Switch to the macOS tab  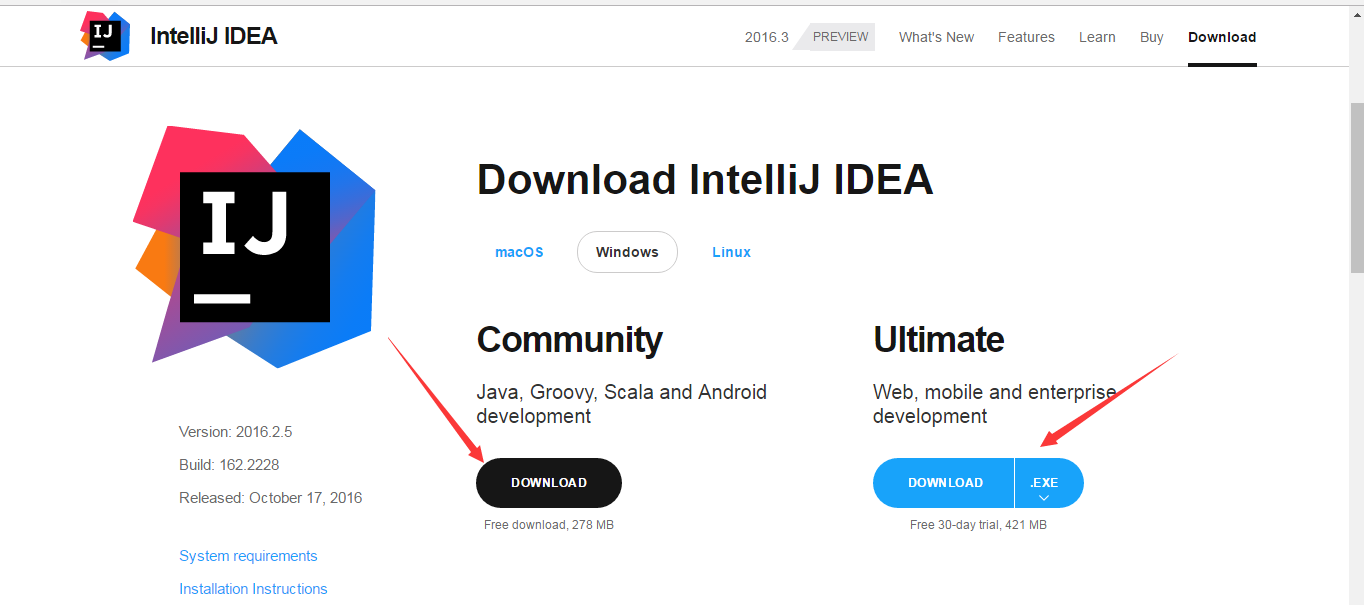pos(519,252)
